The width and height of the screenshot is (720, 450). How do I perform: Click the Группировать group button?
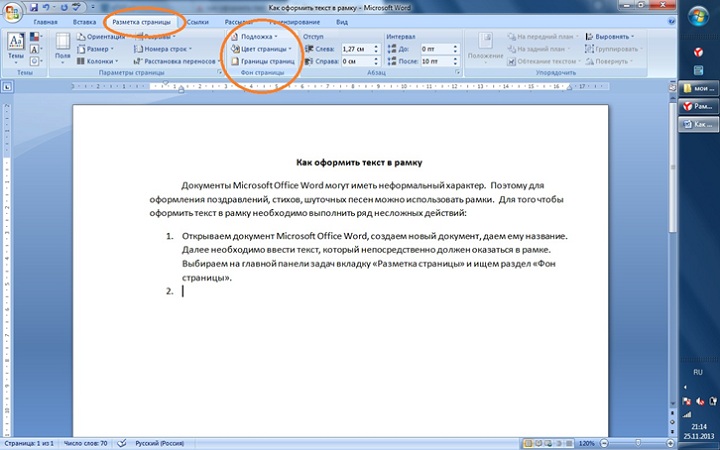click(x=613, y=49)
